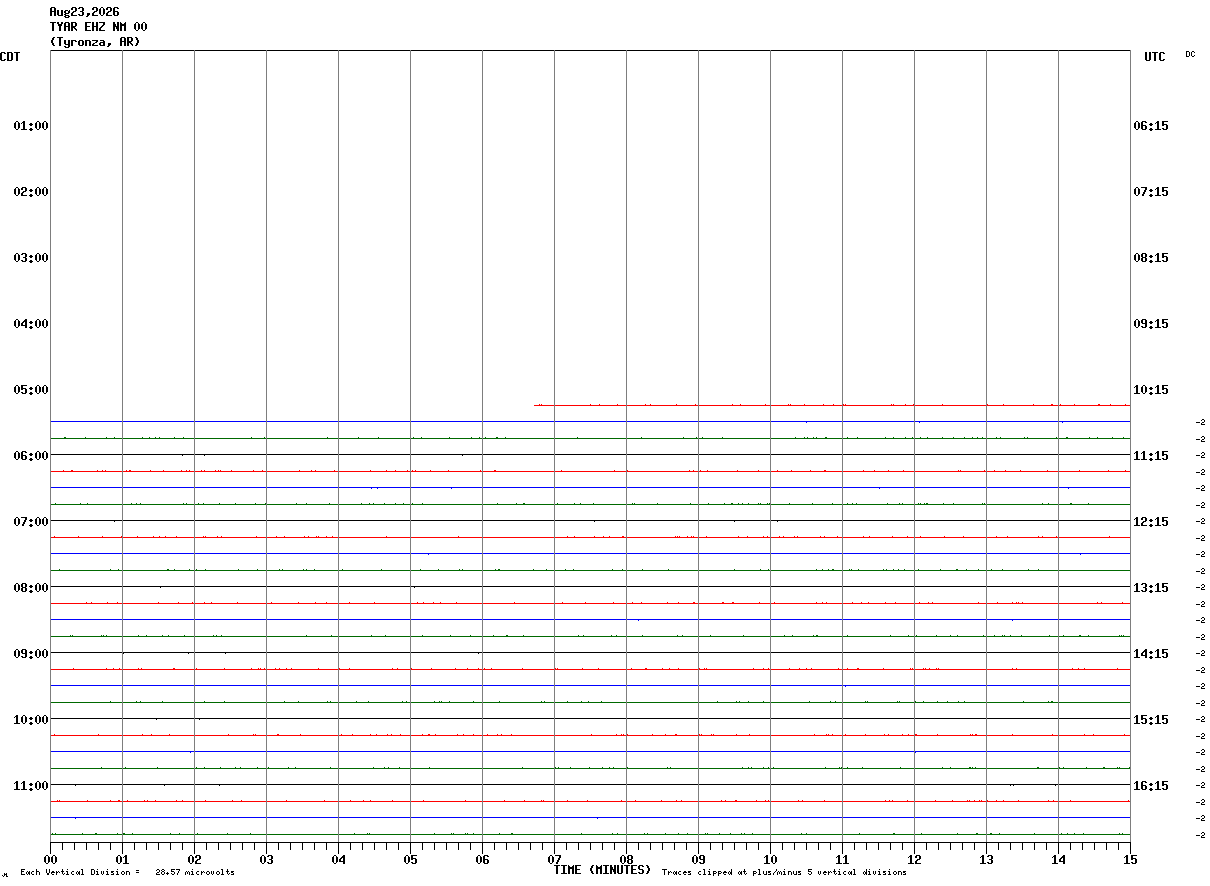Click the TYAR EHZ NM 00 station label
The width and height of the screenshot is (1210, 886).
tap(98, 27)
